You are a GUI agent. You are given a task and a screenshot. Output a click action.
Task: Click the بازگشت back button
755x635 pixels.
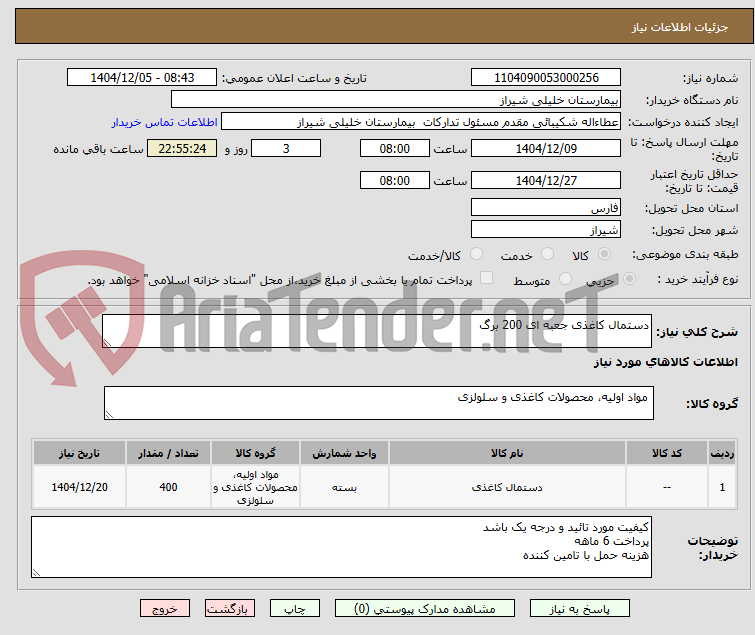(230, 609)
